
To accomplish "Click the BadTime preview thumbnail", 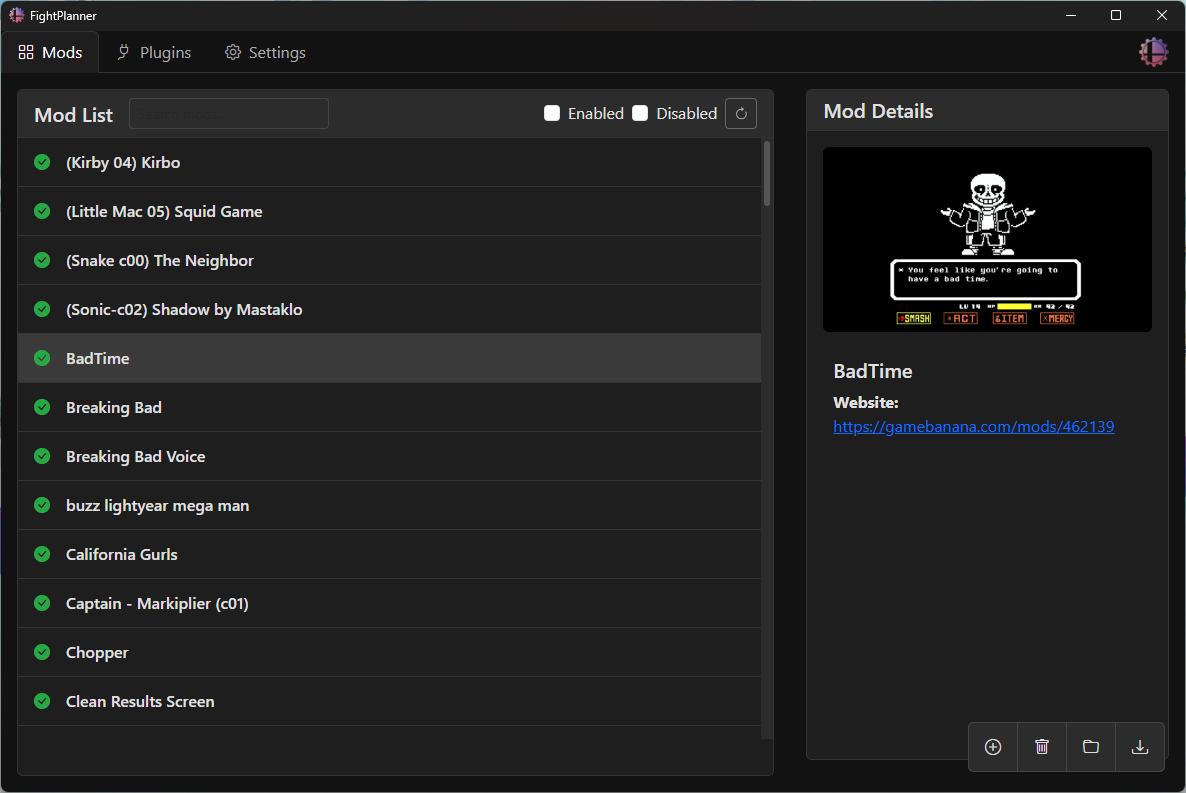I will [x=987, y=239].
